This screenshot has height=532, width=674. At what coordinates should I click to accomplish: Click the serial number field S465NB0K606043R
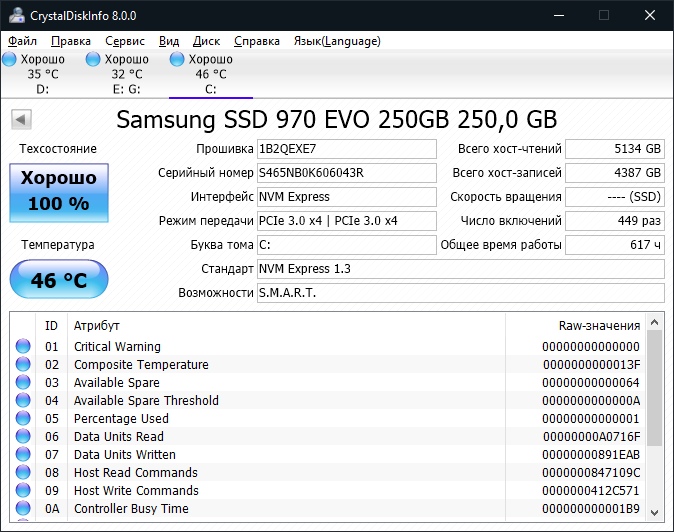(347, 173)
